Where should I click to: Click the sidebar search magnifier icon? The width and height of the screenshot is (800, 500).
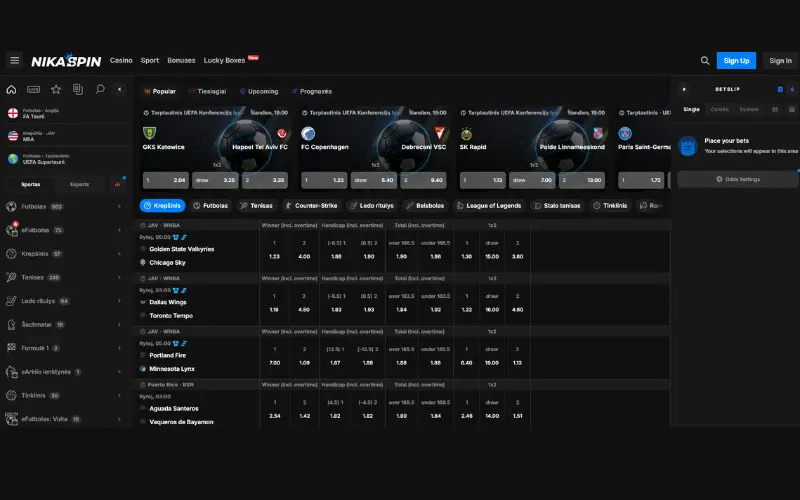point(100,89)
